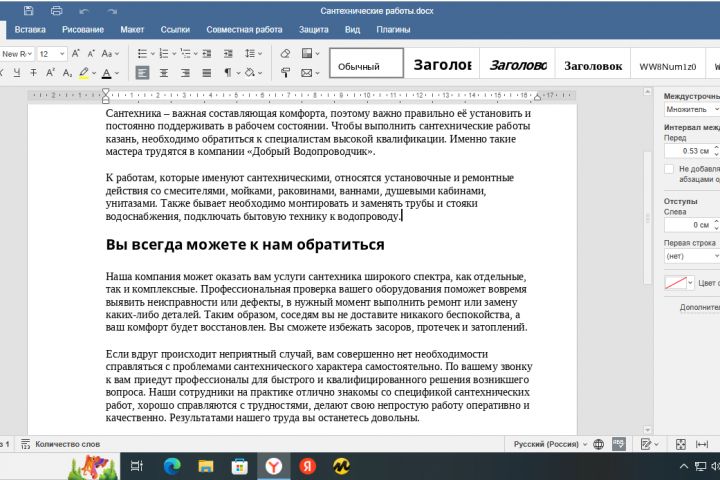Toggle the don't add interval between paragraphs checkbox
This screenshot has height=480, width=720.
(669, 169)
